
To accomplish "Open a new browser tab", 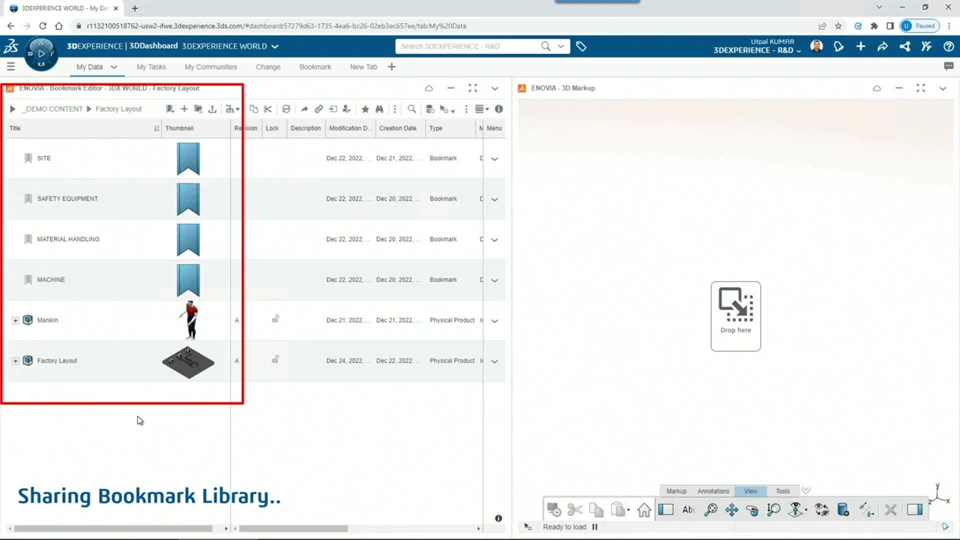I will 135,9.
